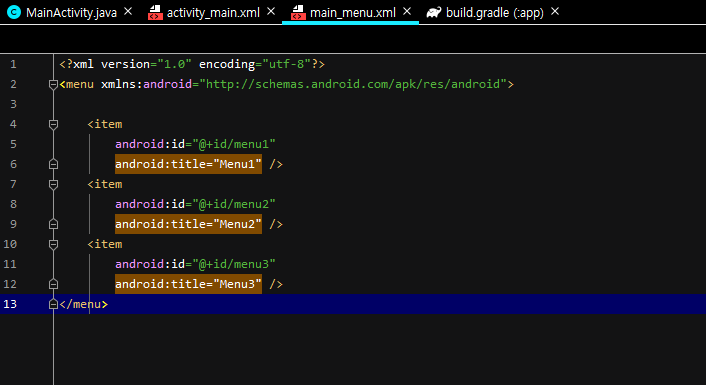Click the activity_main.xml file icon

coord(155,13)
